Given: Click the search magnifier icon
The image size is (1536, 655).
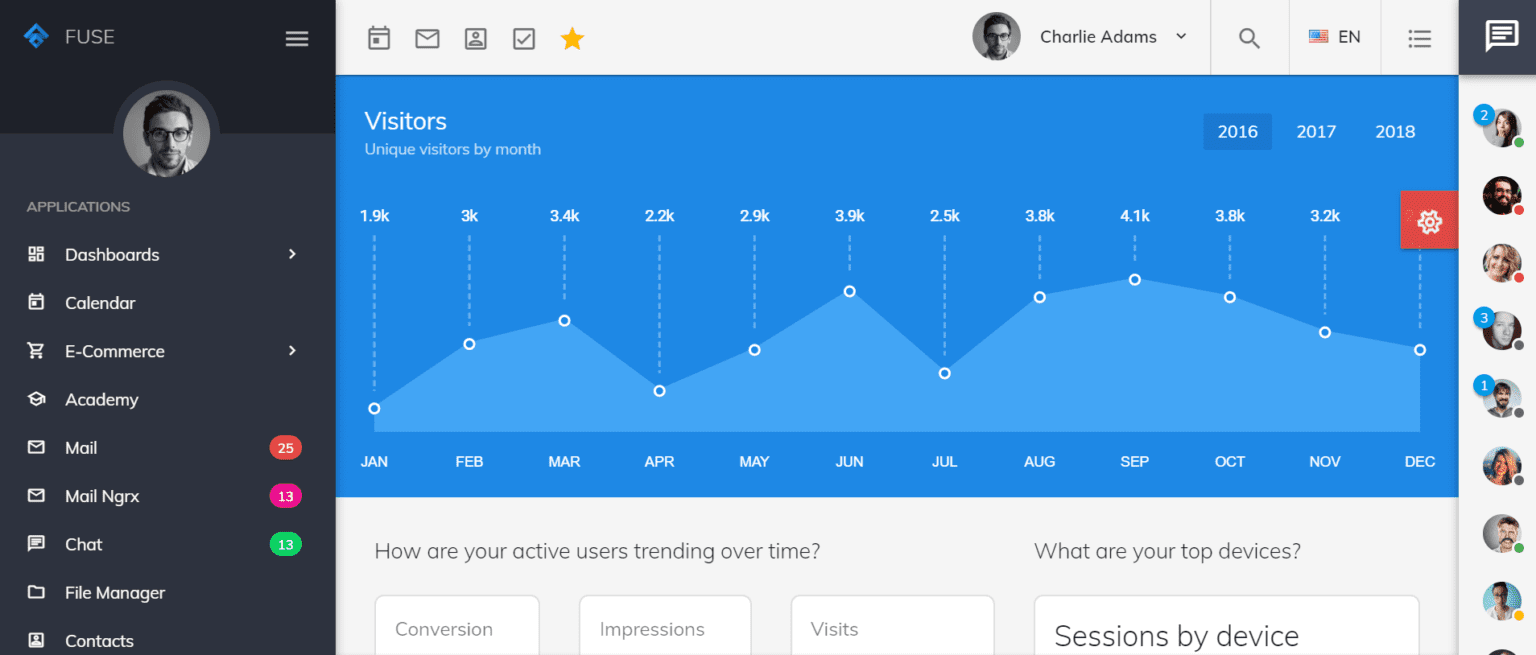Looking at the screenshot, I should 1249,37.
